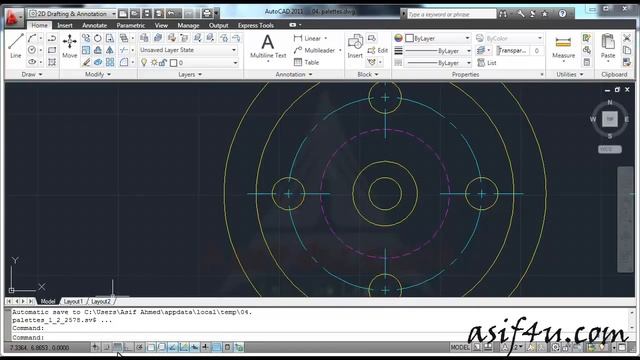Viewport: 640px width, 360px height.
Task: Select the Copy tool in Modify panel
Action: pyautogui.click(x=86, y=38)
